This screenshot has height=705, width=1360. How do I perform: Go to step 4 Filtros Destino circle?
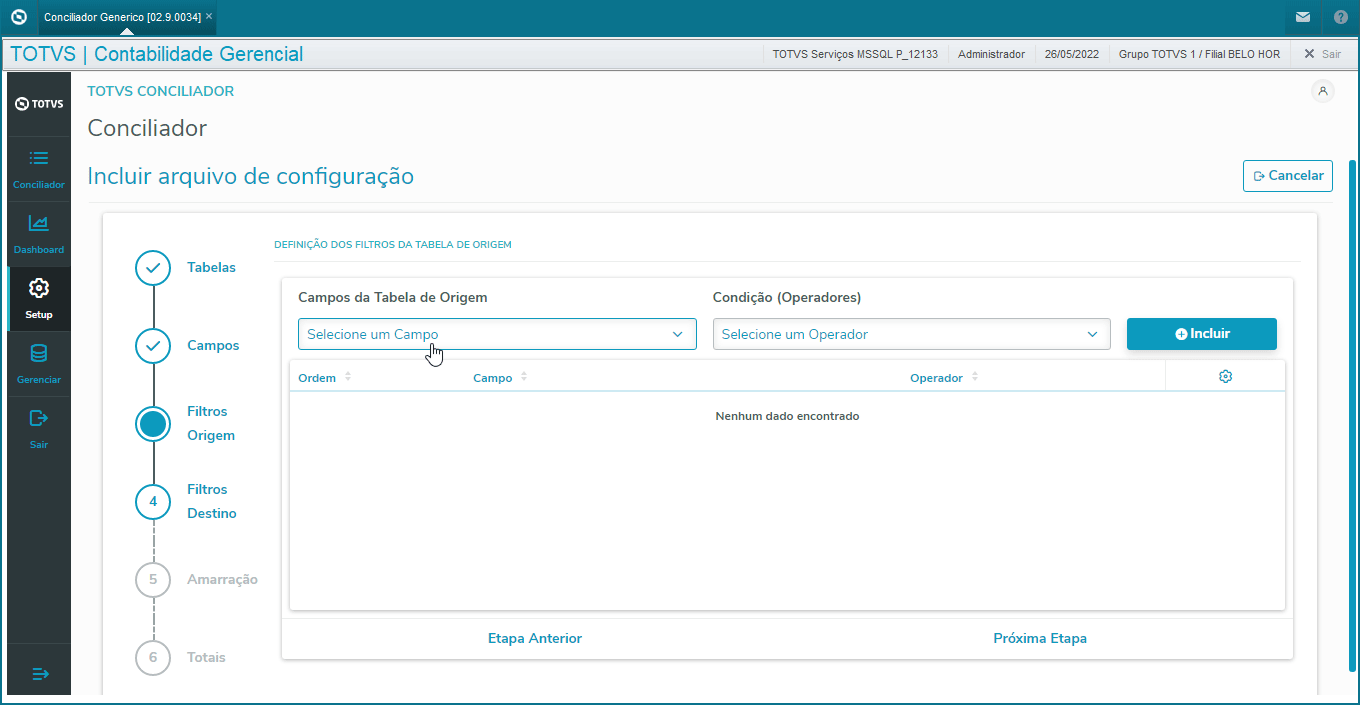pyautogui.click(x=153, y=502)
